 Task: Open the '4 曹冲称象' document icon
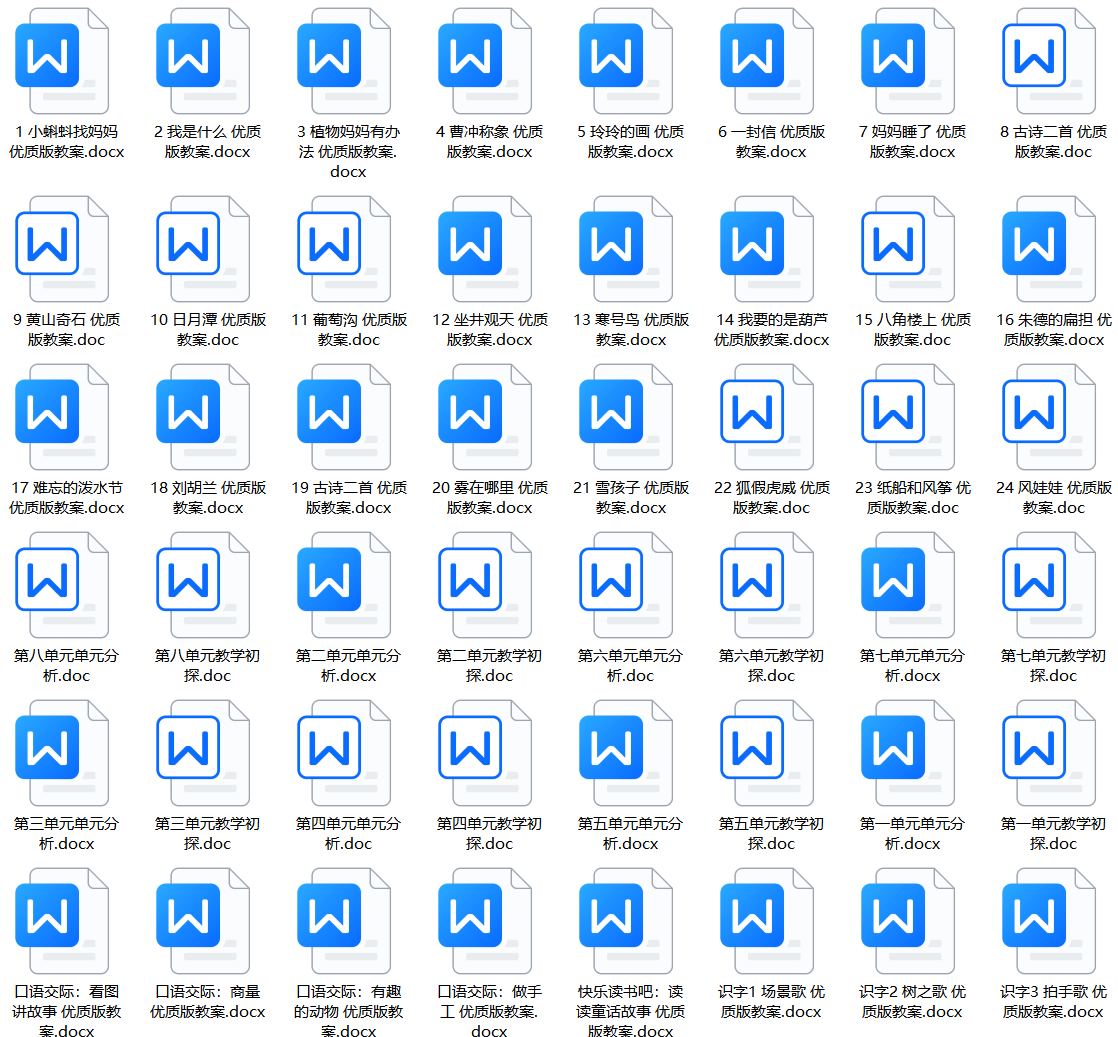coord(486,61)
